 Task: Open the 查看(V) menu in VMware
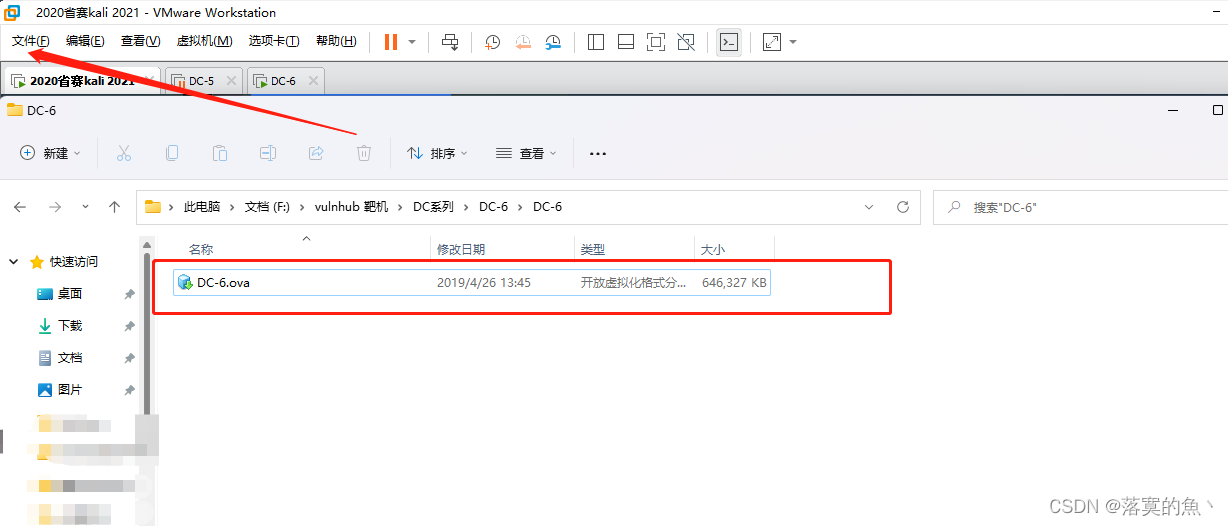point(140,41)
